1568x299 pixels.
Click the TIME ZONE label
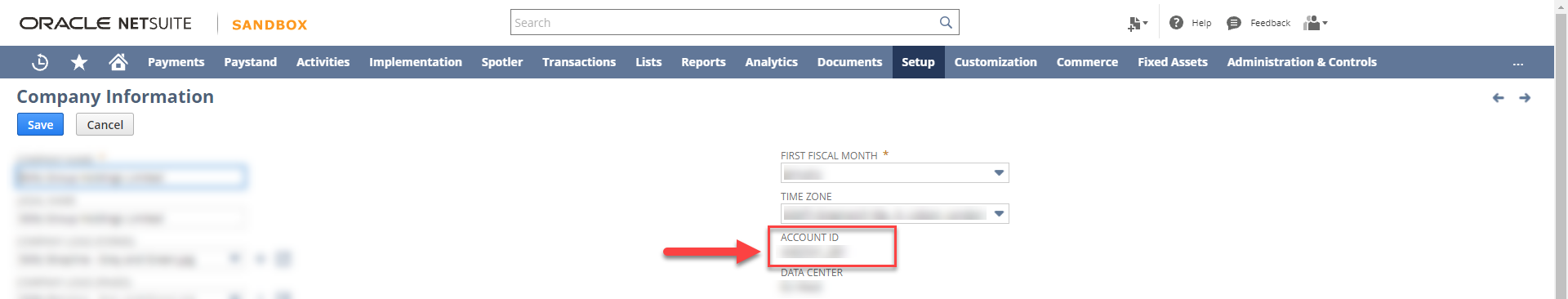[806, 196]
